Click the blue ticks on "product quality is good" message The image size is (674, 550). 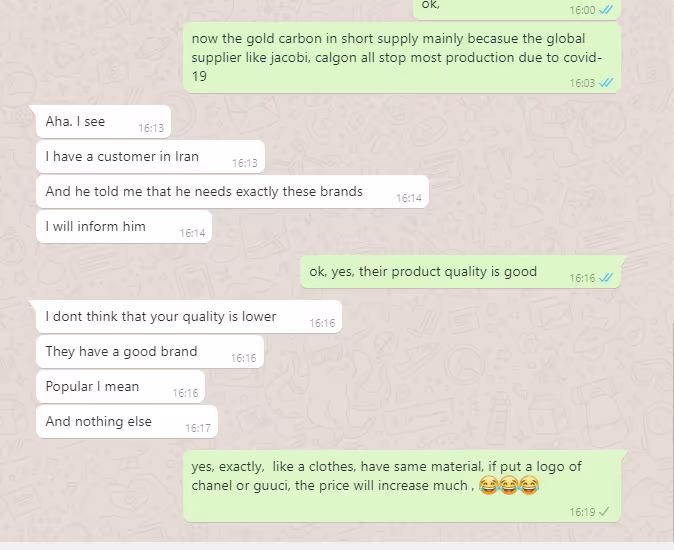606,278
